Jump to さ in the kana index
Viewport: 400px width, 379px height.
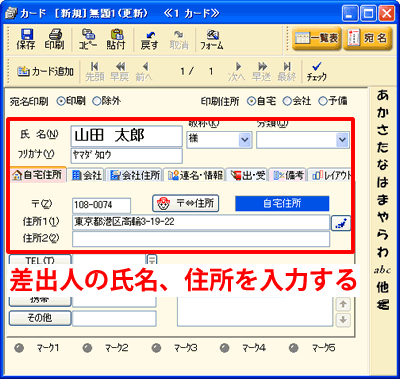coord(383,130)
